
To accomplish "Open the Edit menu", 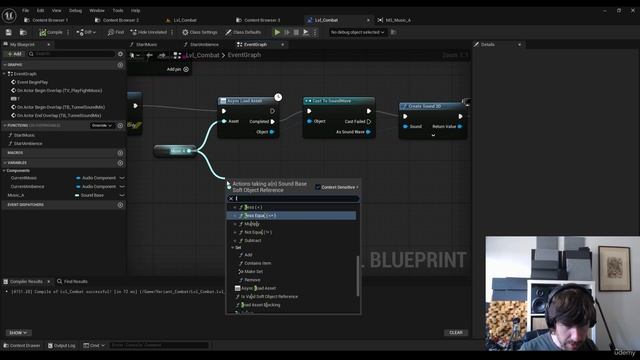I will 40,10.
